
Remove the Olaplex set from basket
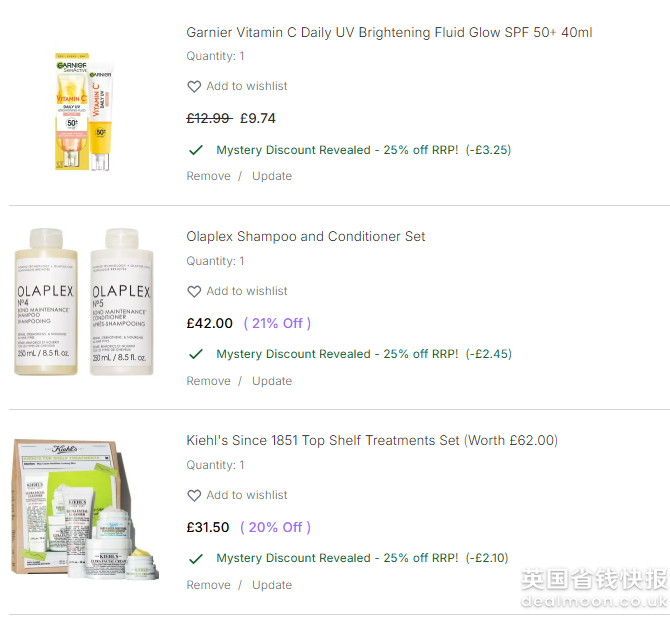pos(208,381)
